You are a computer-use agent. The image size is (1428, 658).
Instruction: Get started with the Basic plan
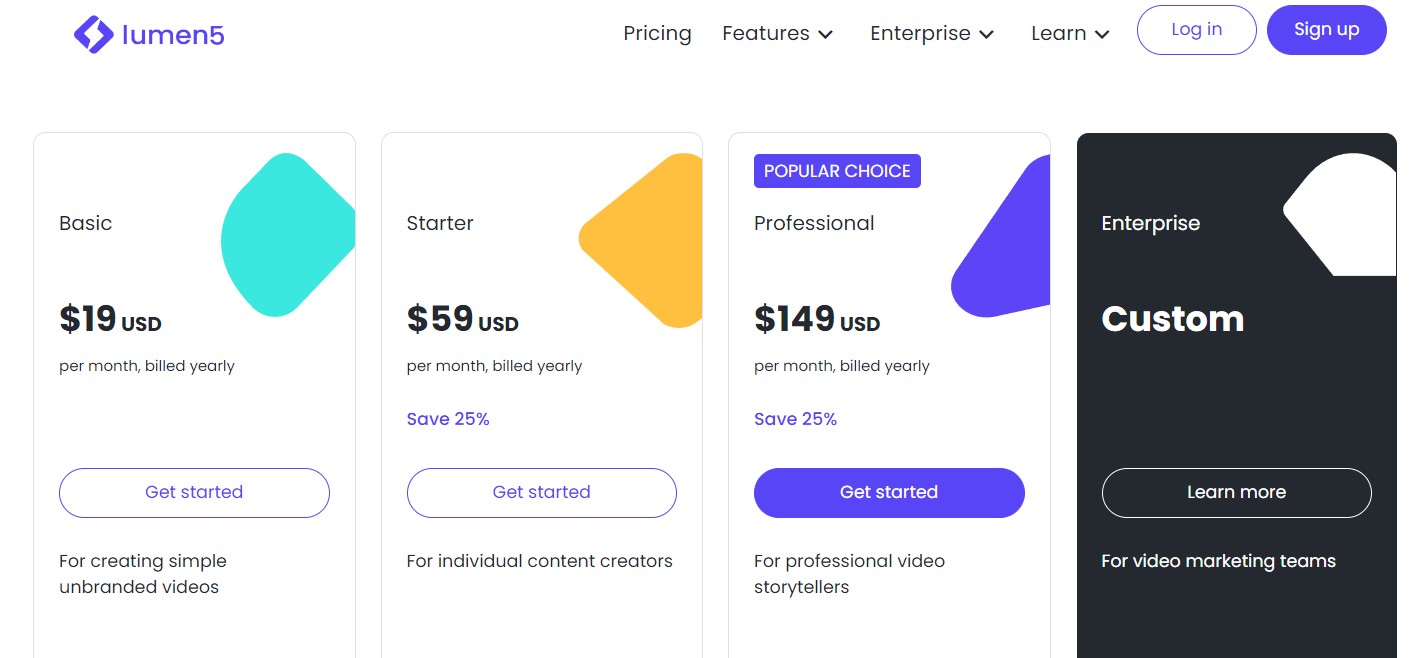[194, 492]
